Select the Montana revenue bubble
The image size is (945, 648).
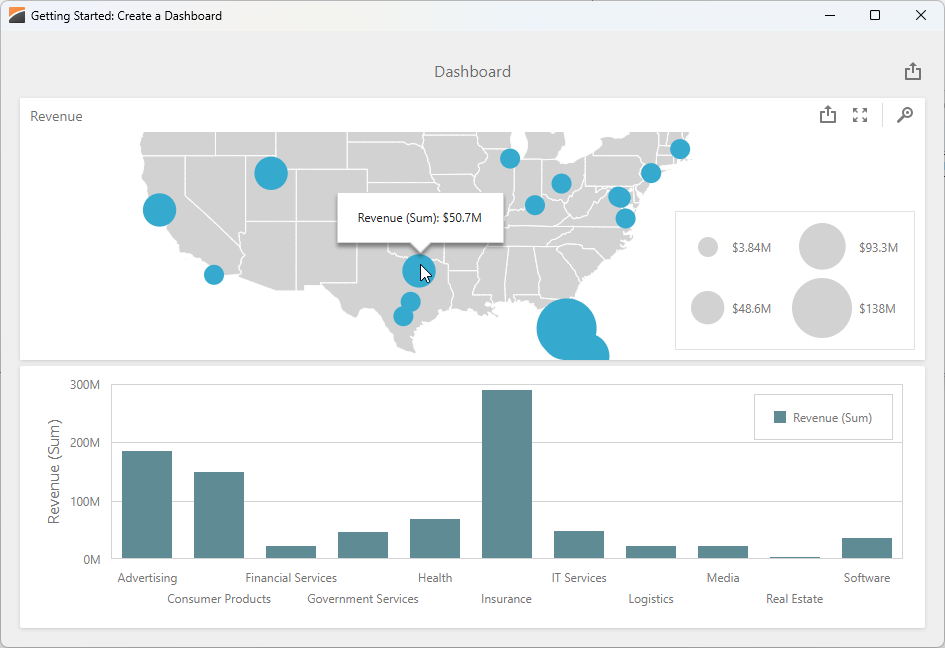pyautogui.click(x=270, y=173)
